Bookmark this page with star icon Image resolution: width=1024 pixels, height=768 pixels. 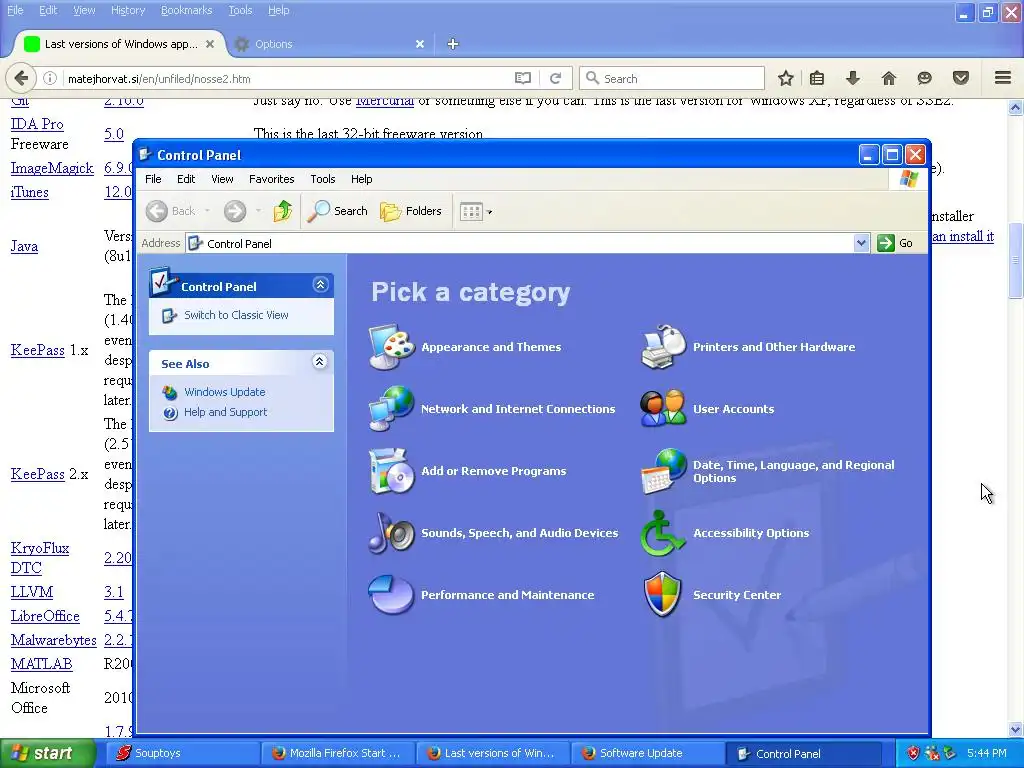click(x=786, y=78)
